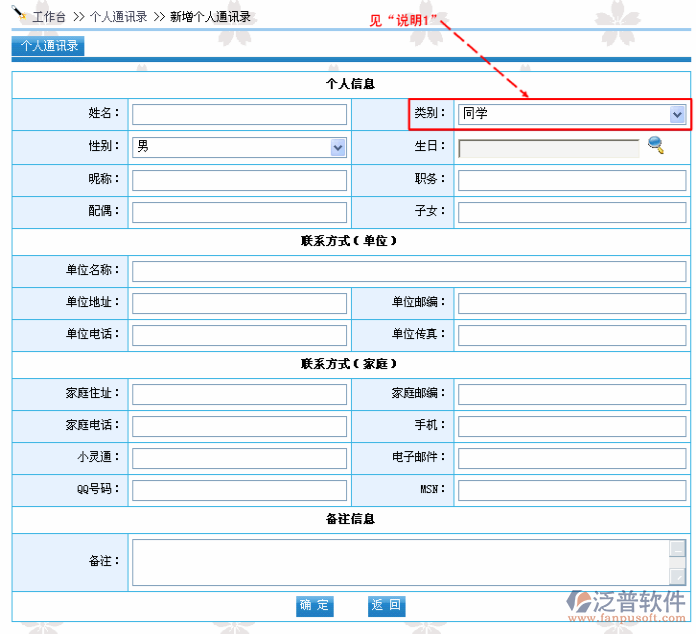The image size is (696, 634).
Task: Focus the 单位邮编 input field
Action: coord(572,303)
